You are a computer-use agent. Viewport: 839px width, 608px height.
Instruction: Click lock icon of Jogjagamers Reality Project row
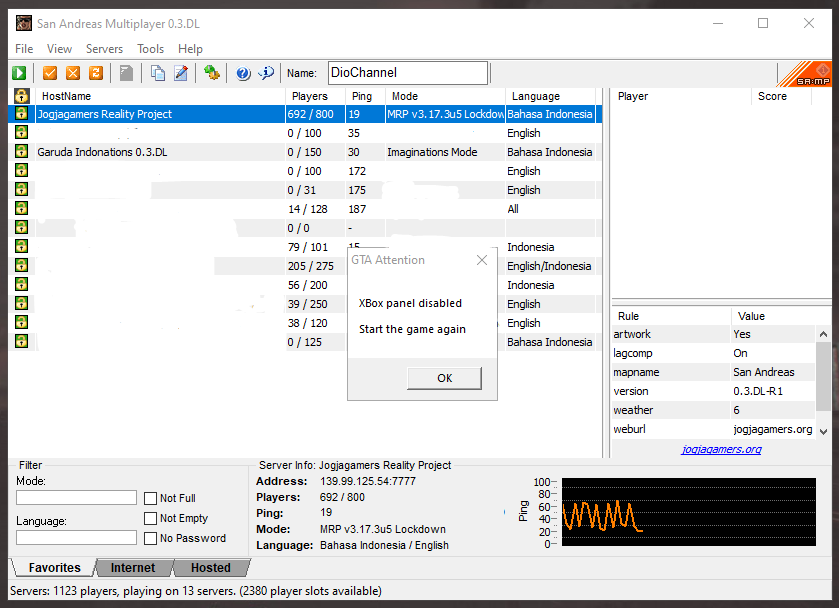coord(21,113)
